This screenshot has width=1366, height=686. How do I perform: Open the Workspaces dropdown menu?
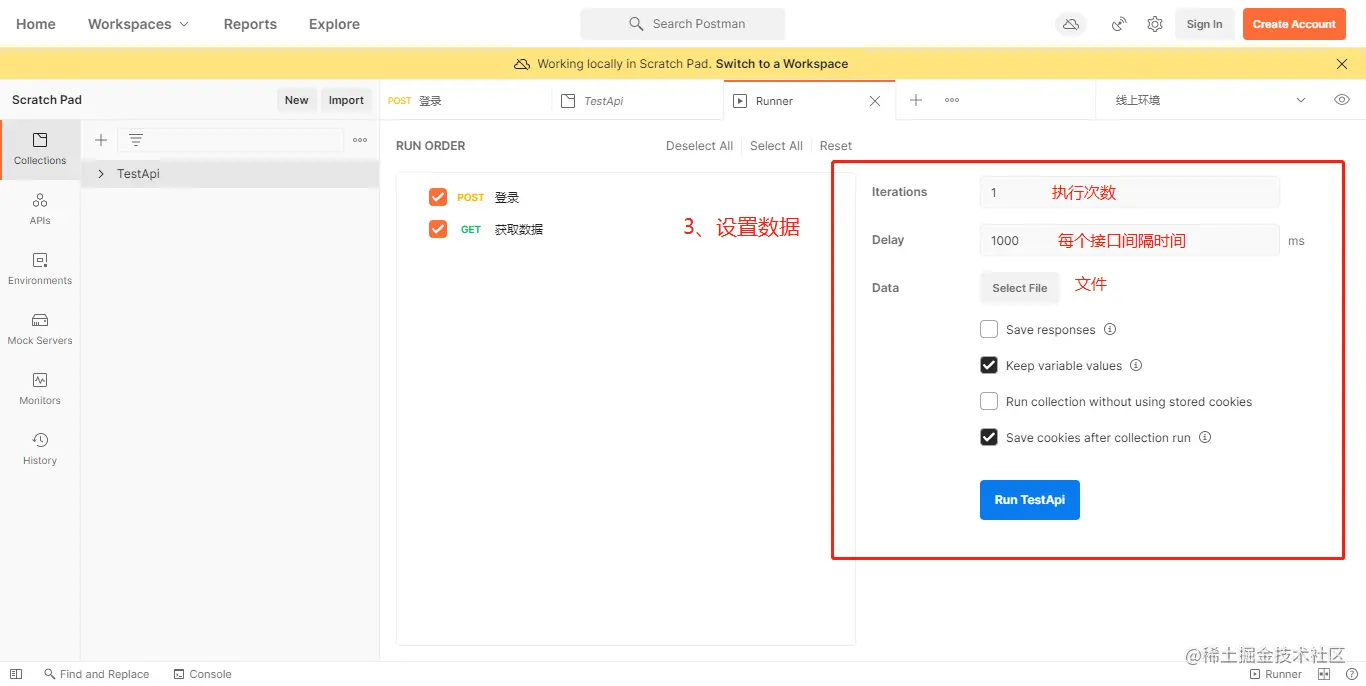tap(138, 24)
